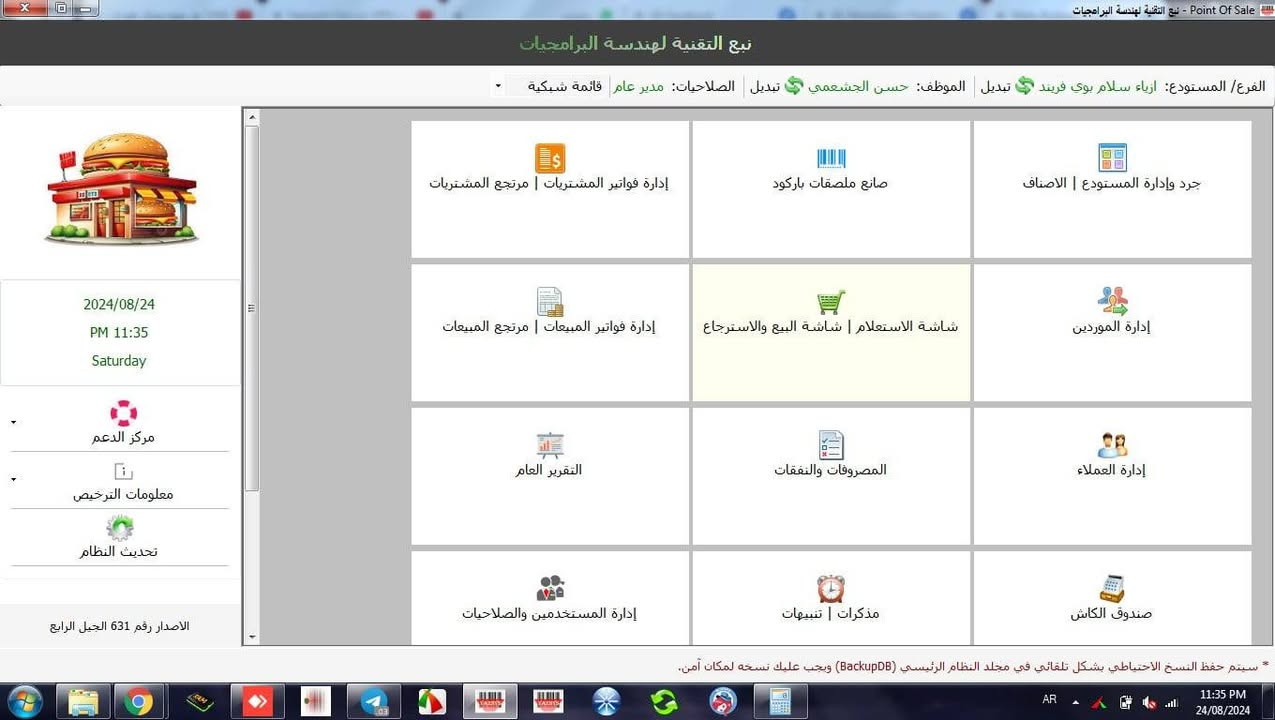The height and width of the screenshot is (720, 1275).
Task: Click إدارة المستخدمين والصلاحيات label
Action: (x=549, y=613)
